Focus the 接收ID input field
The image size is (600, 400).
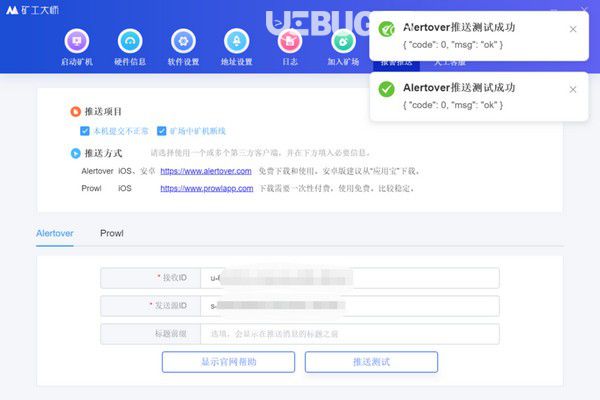point(350,278)
